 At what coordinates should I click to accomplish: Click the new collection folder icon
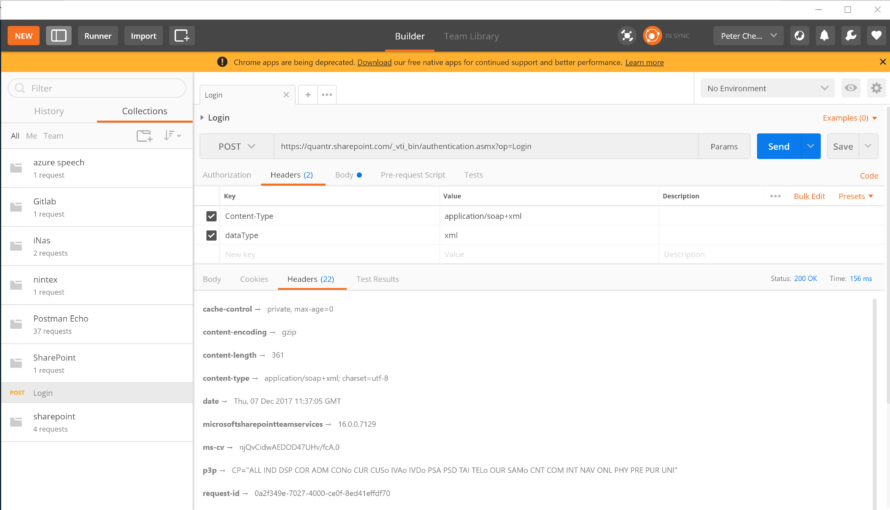click(144, 136)
